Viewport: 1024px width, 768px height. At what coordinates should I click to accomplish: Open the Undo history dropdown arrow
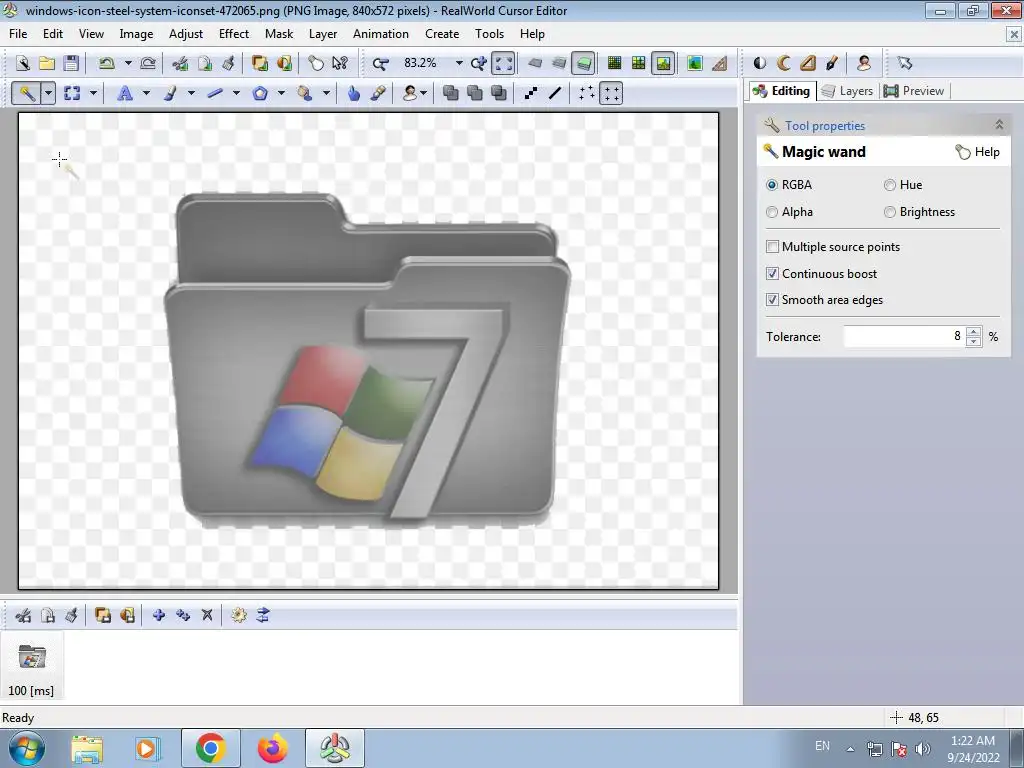(x=128, y=63)
